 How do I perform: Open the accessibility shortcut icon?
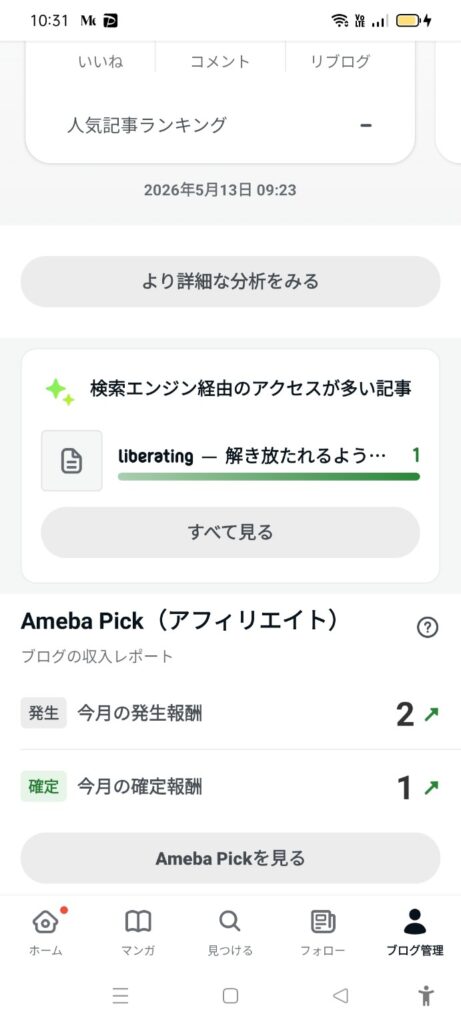click(x=426, y=995)
